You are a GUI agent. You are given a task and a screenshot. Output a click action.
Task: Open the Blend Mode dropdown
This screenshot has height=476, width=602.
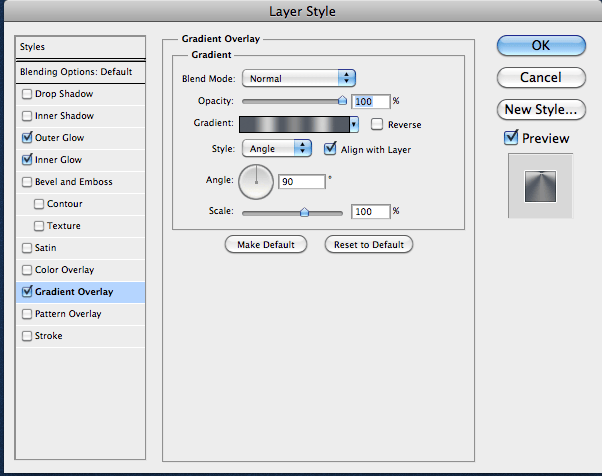point(299,78)
